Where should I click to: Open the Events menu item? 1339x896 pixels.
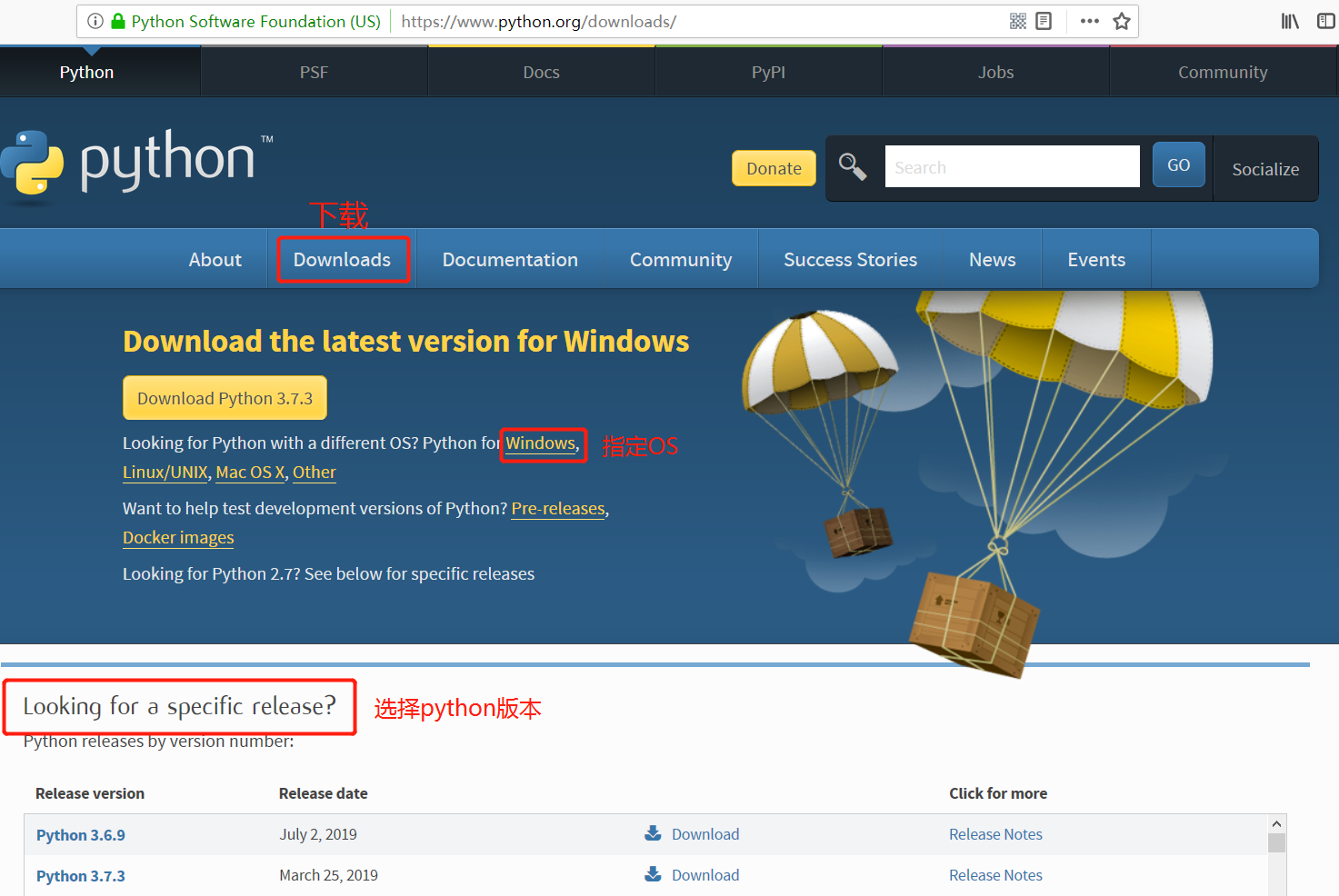click(1096, 260)
